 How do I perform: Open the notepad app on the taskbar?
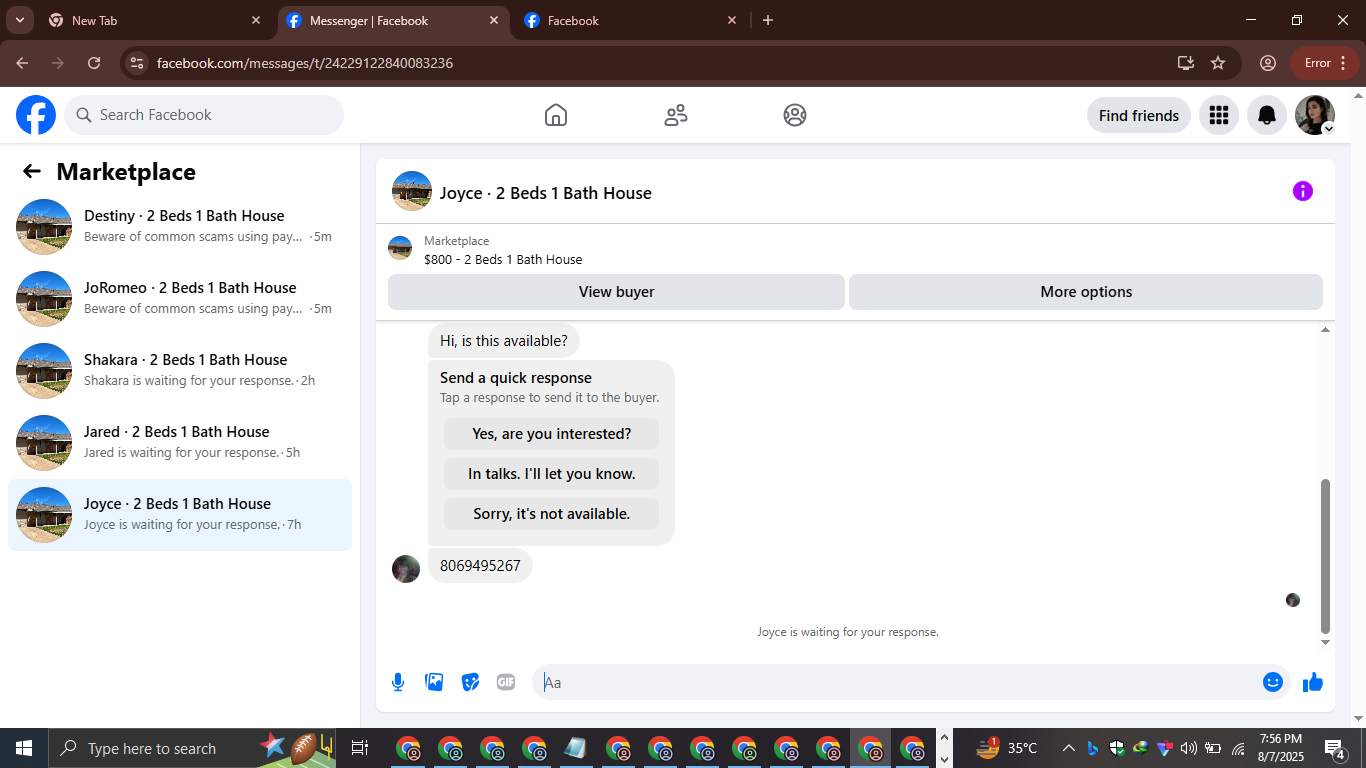pyautogui.click(x=575, y=748)
